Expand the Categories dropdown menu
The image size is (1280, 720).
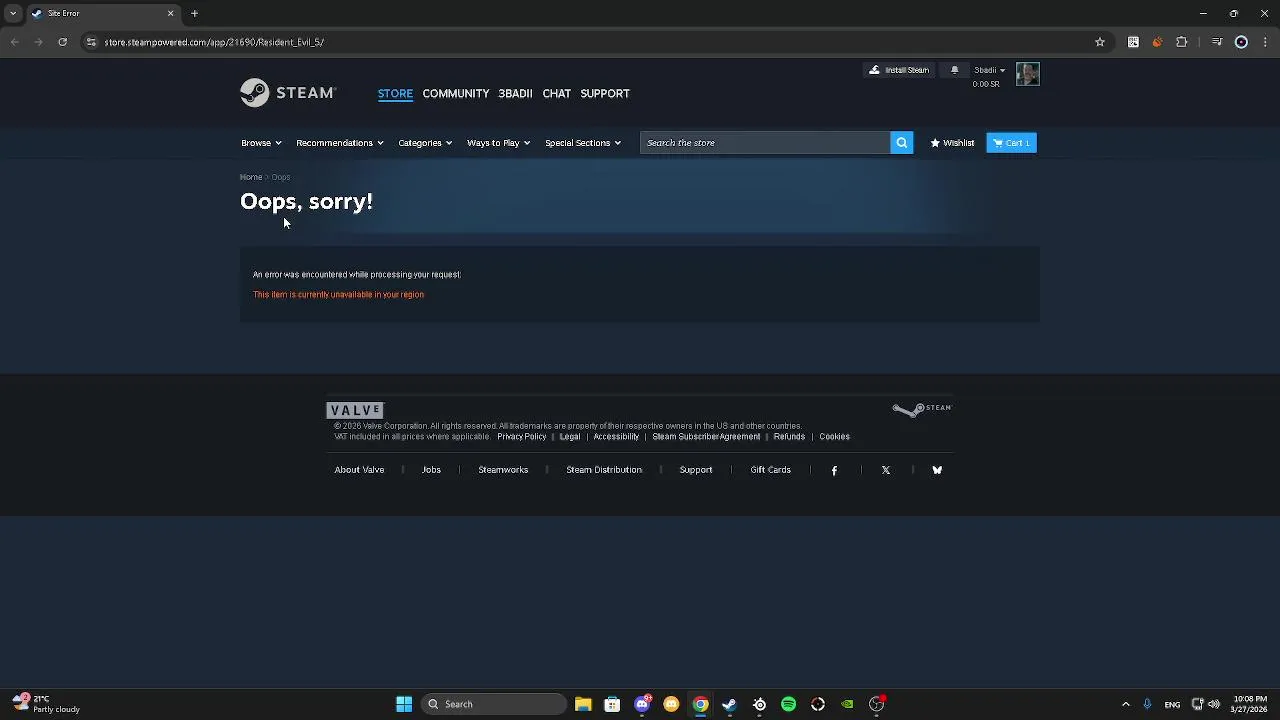point(425,143)
